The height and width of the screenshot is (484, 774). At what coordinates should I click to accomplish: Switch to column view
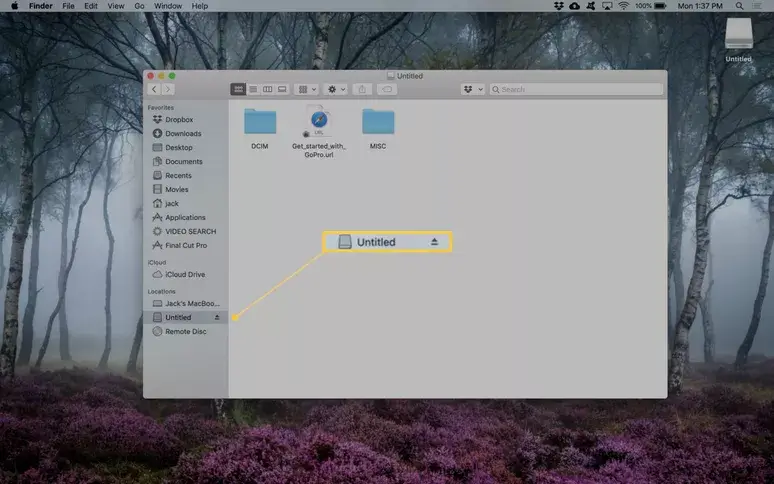tap(268, 89)
